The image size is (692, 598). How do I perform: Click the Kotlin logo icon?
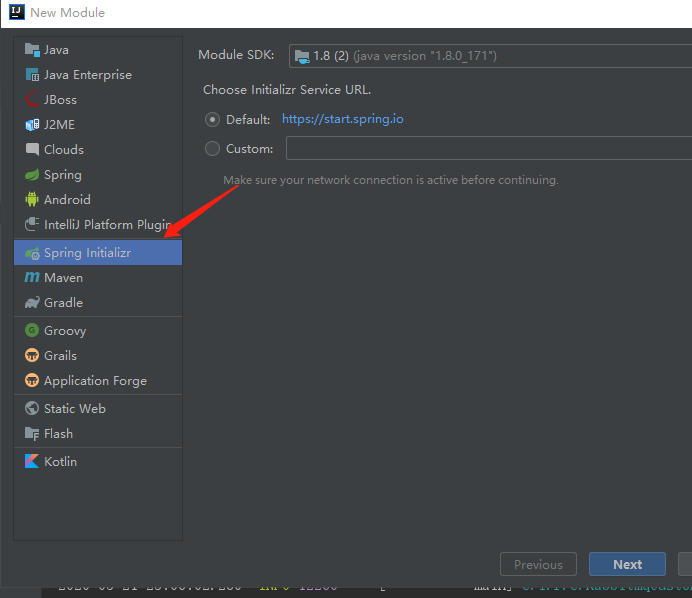point(32,461)
